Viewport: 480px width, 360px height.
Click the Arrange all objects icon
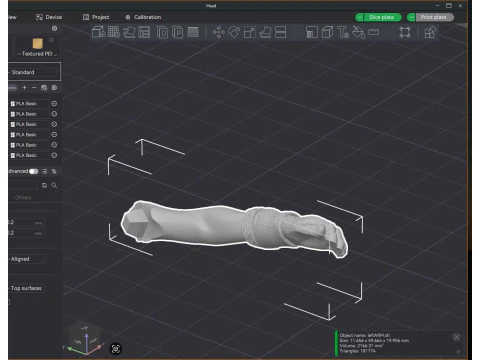tap(144, 32)
